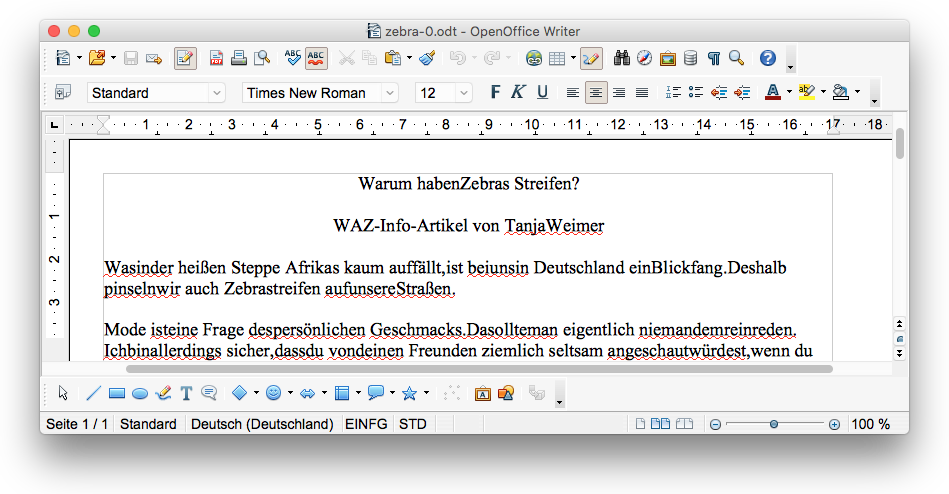Open OpenOffice Help icon
This screenshot has width=949, height=494.
pyautogui.click(x=767, y=58)
